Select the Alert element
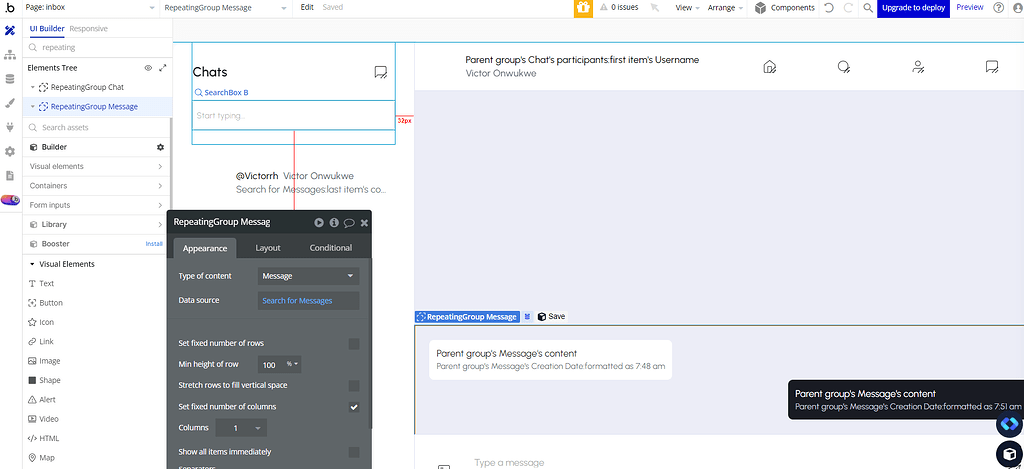1024x469 pixels. coord(42,400)
